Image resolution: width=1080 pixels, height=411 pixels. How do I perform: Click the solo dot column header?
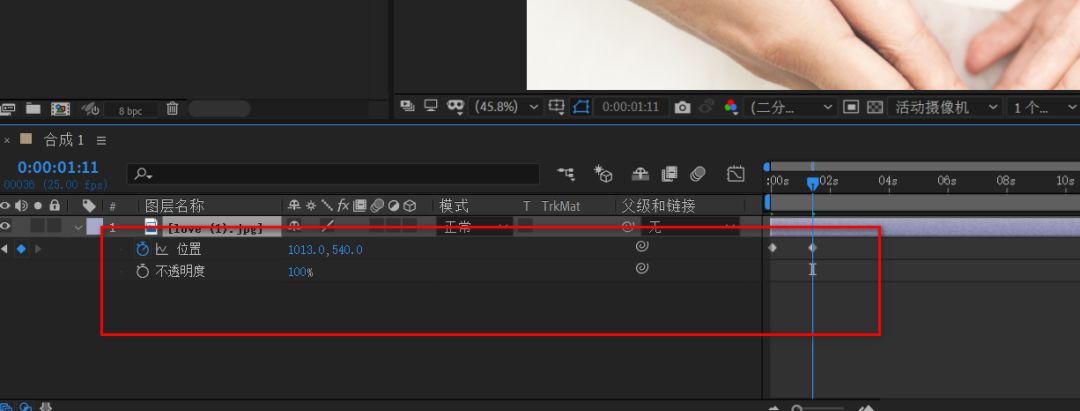(x=38, y=205)
